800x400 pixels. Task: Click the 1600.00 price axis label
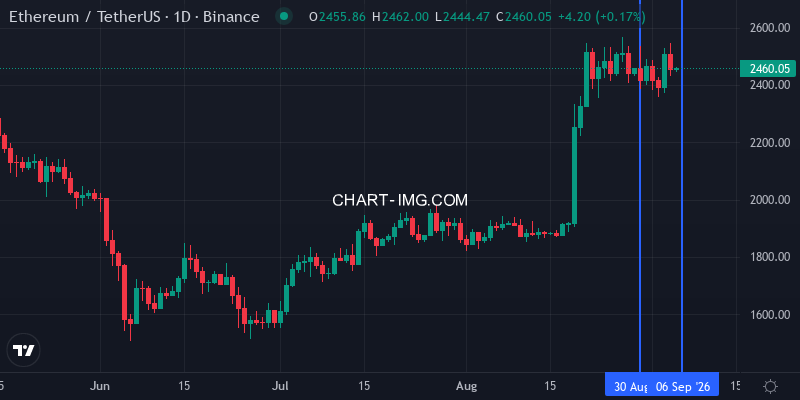point(770,315)
